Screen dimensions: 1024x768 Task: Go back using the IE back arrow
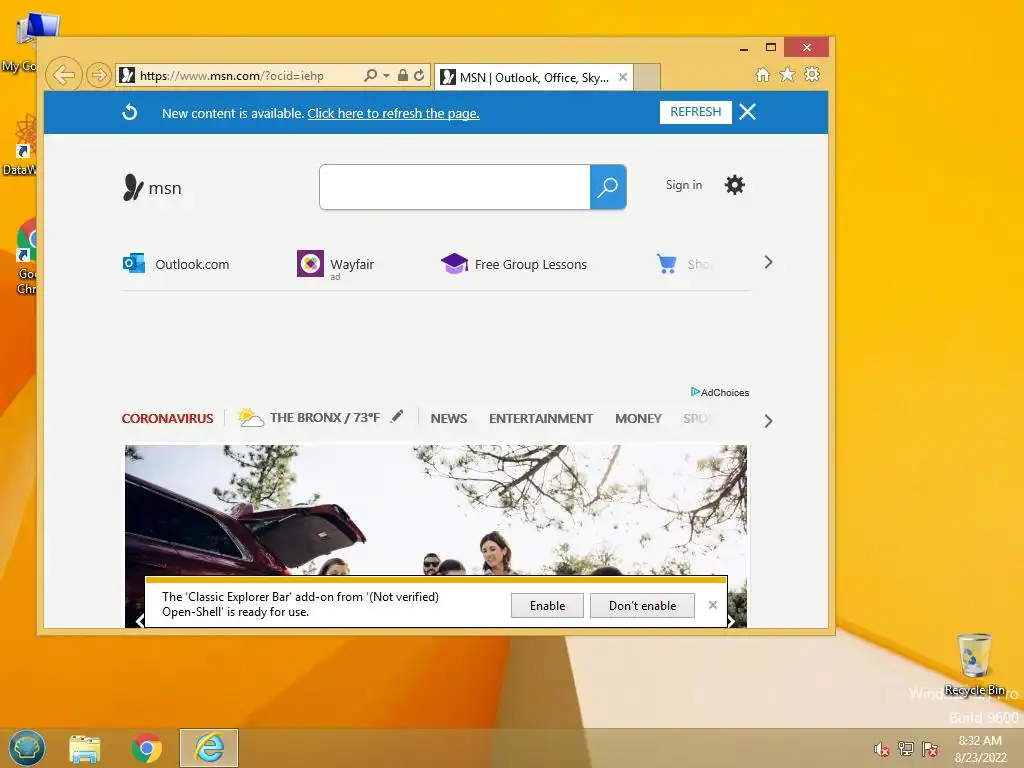pos(64,75)
